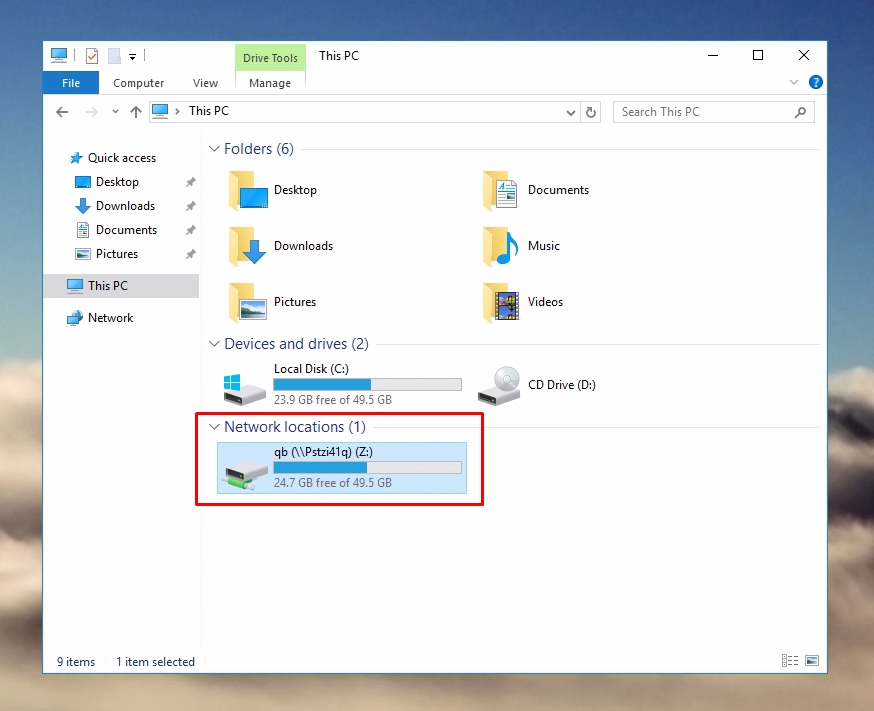
Task: Collapse the Folders (6) group
Action: (214, 149)
